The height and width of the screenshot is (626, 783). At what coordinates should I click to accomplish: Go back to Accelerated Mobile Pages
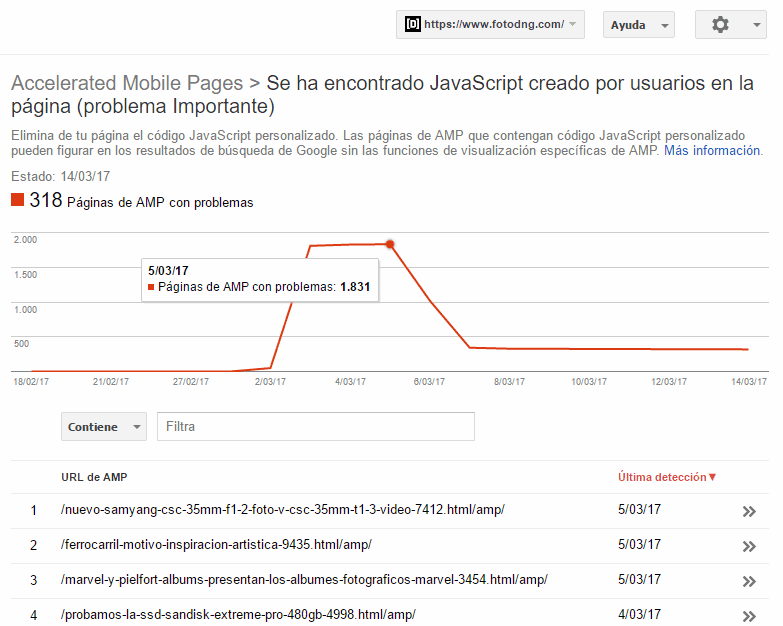click(127, 83)
